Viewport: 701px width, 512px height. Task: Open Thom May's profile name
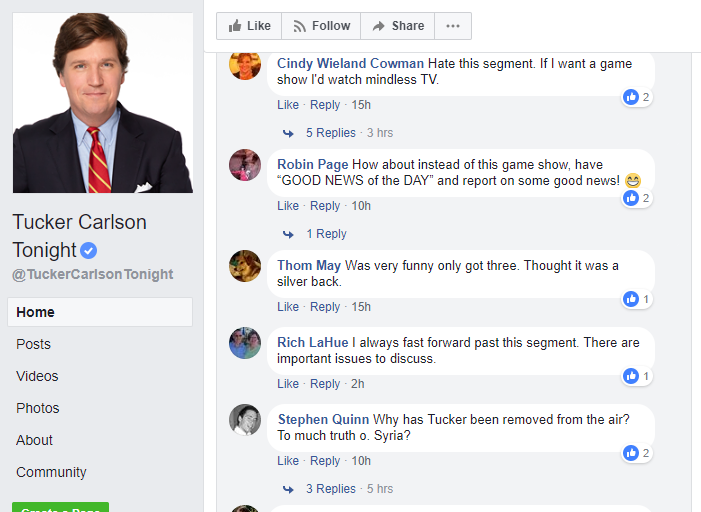309,266
